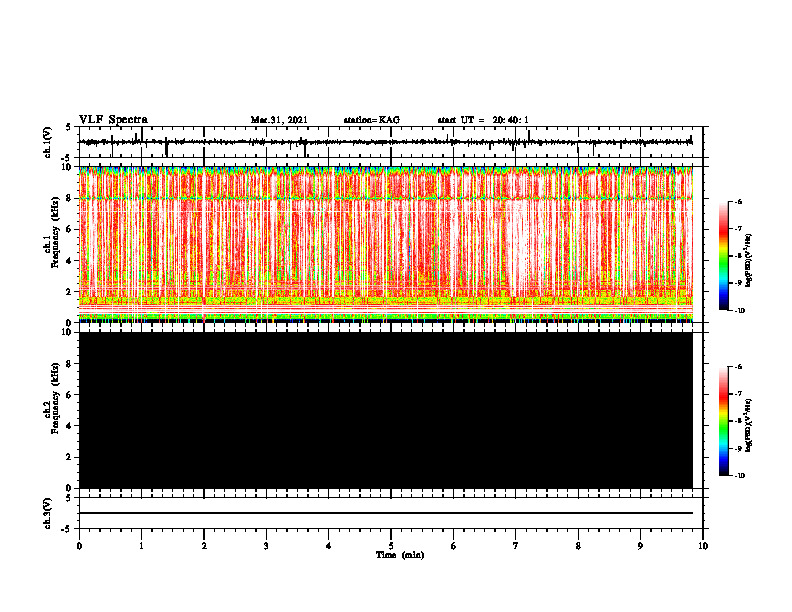Image resolution: width=792 pixels, height=612 pixels.
Task: Click the "10" time axis tick label
Action: pos(703,546)
